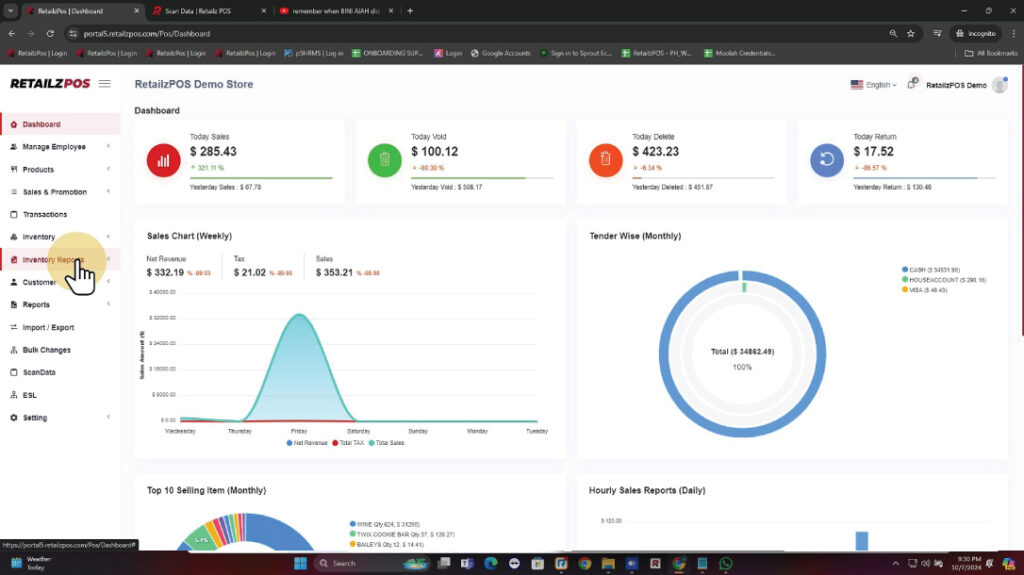Click the orange Today Delete trash icon
Viewport: 1024px width, 575px height.
click(x=606, y=160)
